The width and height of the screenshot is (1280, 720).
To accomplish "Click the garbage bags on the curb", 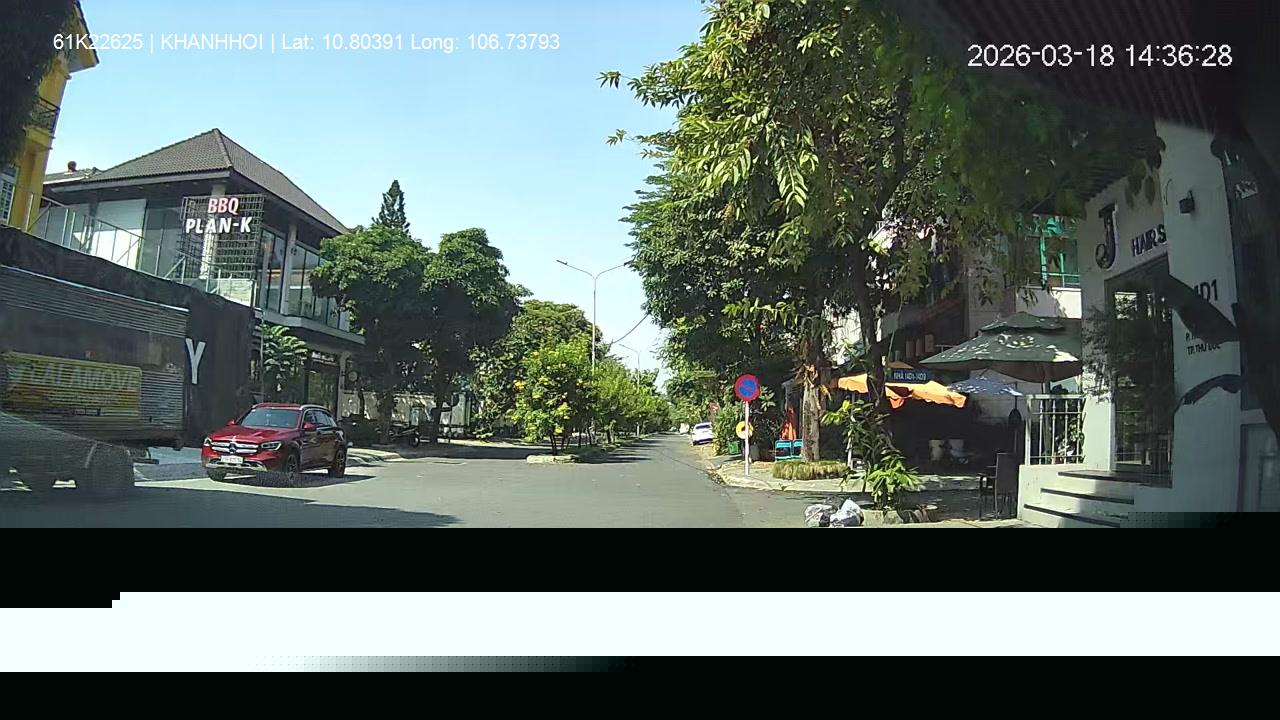I will 835,514.
